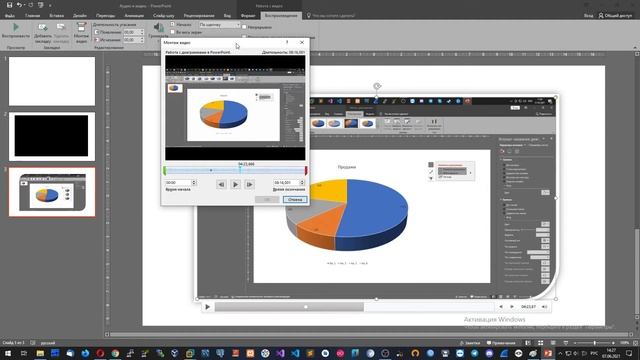Open the Переходы ribbon tab

pyautogui.click(x=105, y=16)
